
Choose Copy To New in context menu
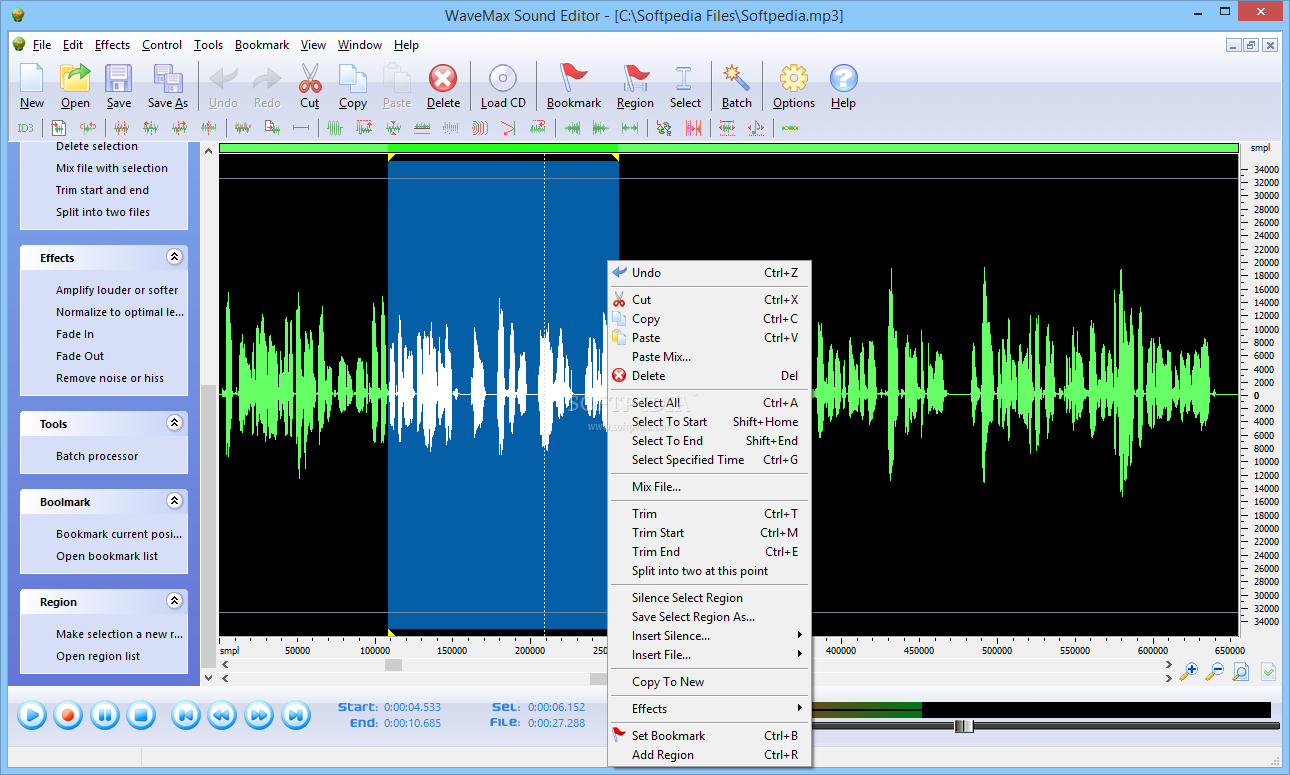(x=709, y=682)
